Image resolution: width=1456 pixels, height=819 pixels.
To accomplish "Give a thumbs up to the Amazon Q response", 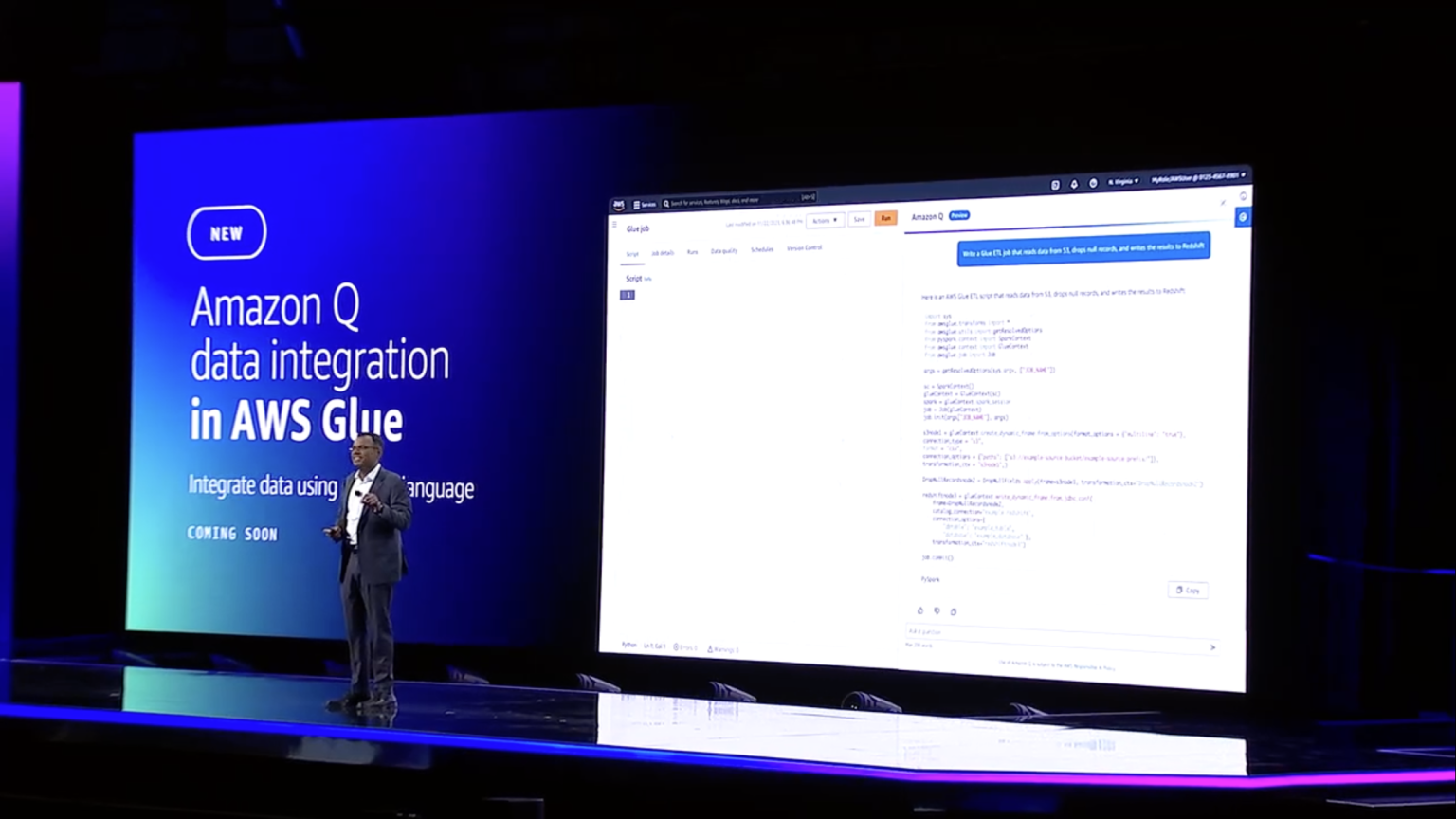I will pos(920,610).
